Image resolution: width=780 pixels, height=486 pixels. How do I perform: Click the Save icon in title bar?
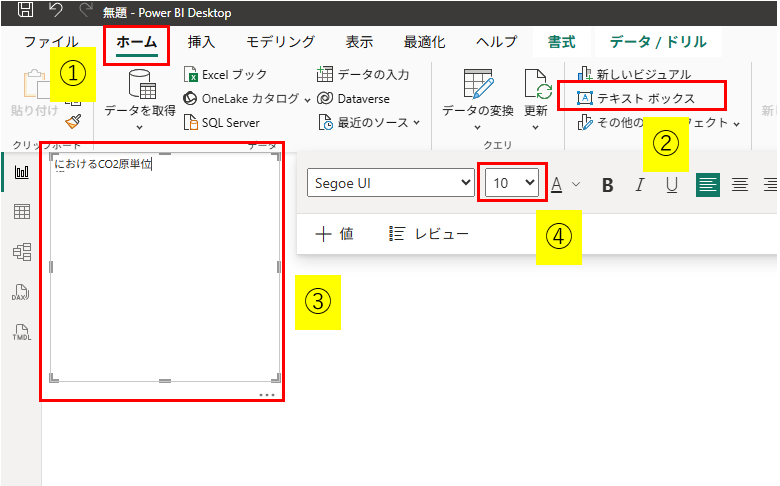point(25,10)
